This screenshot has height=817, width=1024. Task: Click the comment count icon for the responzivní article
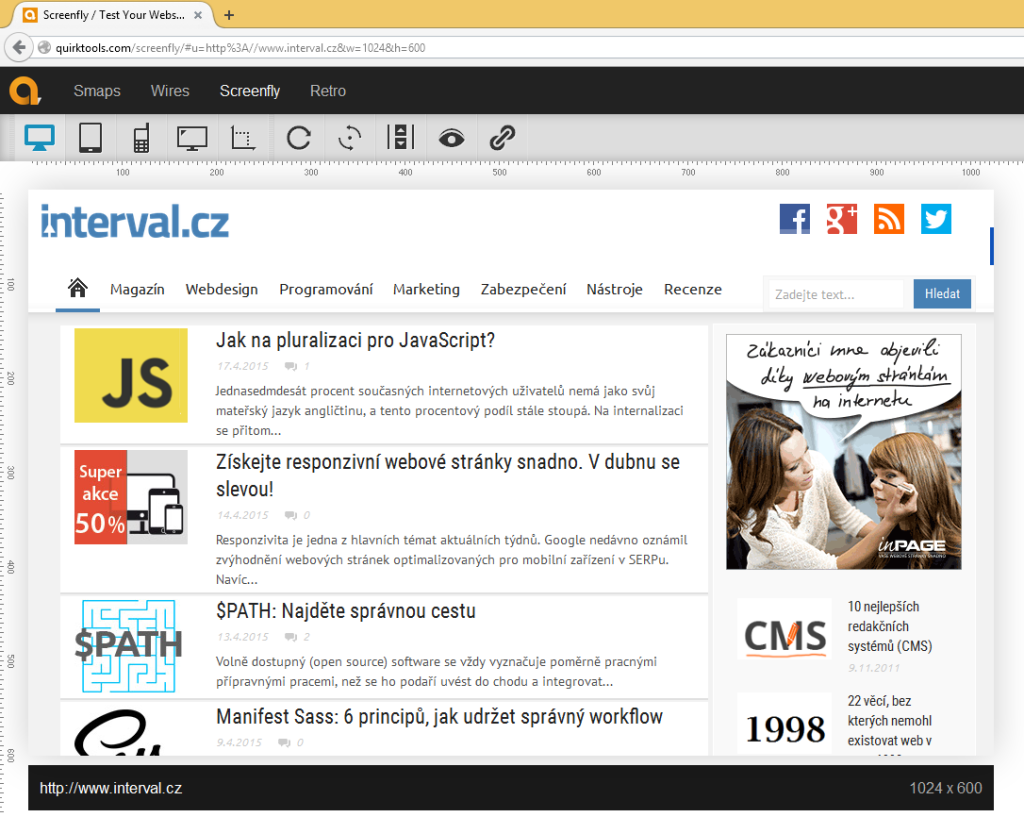point(291,515)
